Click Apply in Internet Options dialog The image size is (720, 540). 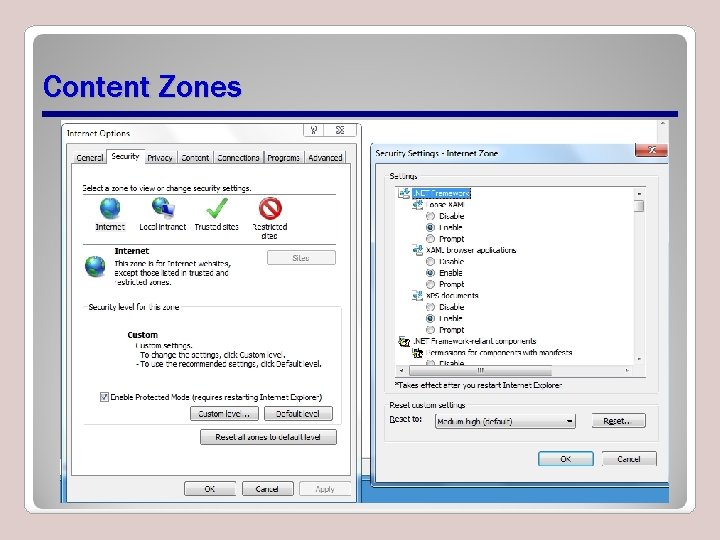click(x=325, y=489)
